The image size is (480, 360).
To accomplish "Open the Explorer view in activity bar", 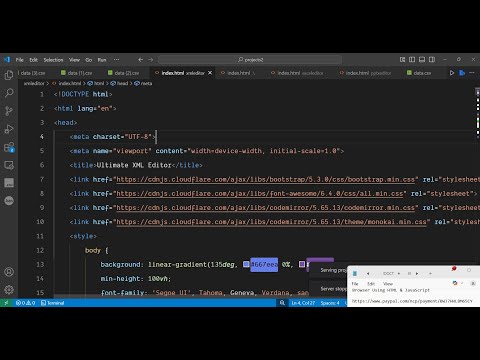I will pyautogui.click(x=9, y=75).
